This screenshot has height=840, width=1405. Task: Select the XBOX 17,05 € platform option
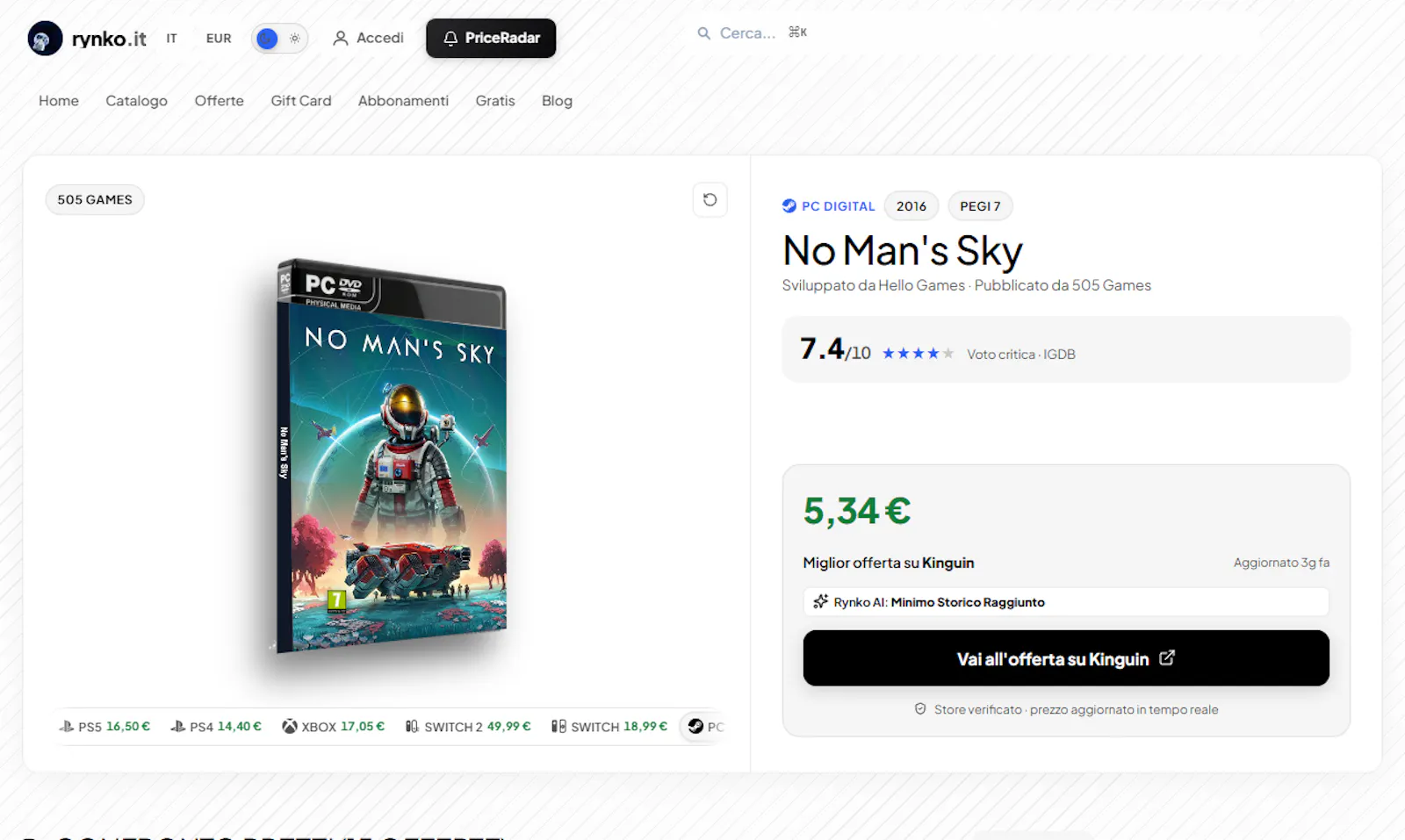(333, 727)
